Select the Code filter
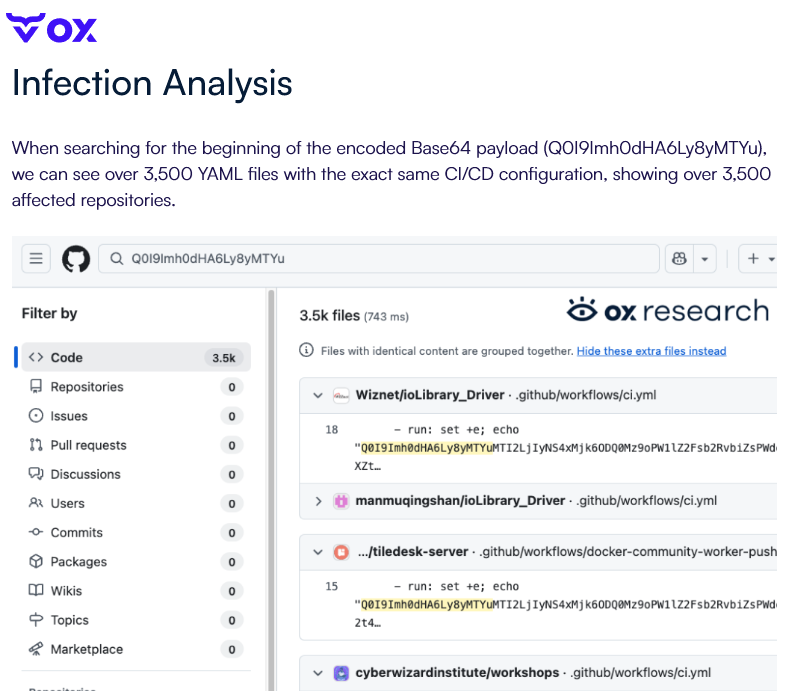The image size is (799, 691). [x=136, y=357]
